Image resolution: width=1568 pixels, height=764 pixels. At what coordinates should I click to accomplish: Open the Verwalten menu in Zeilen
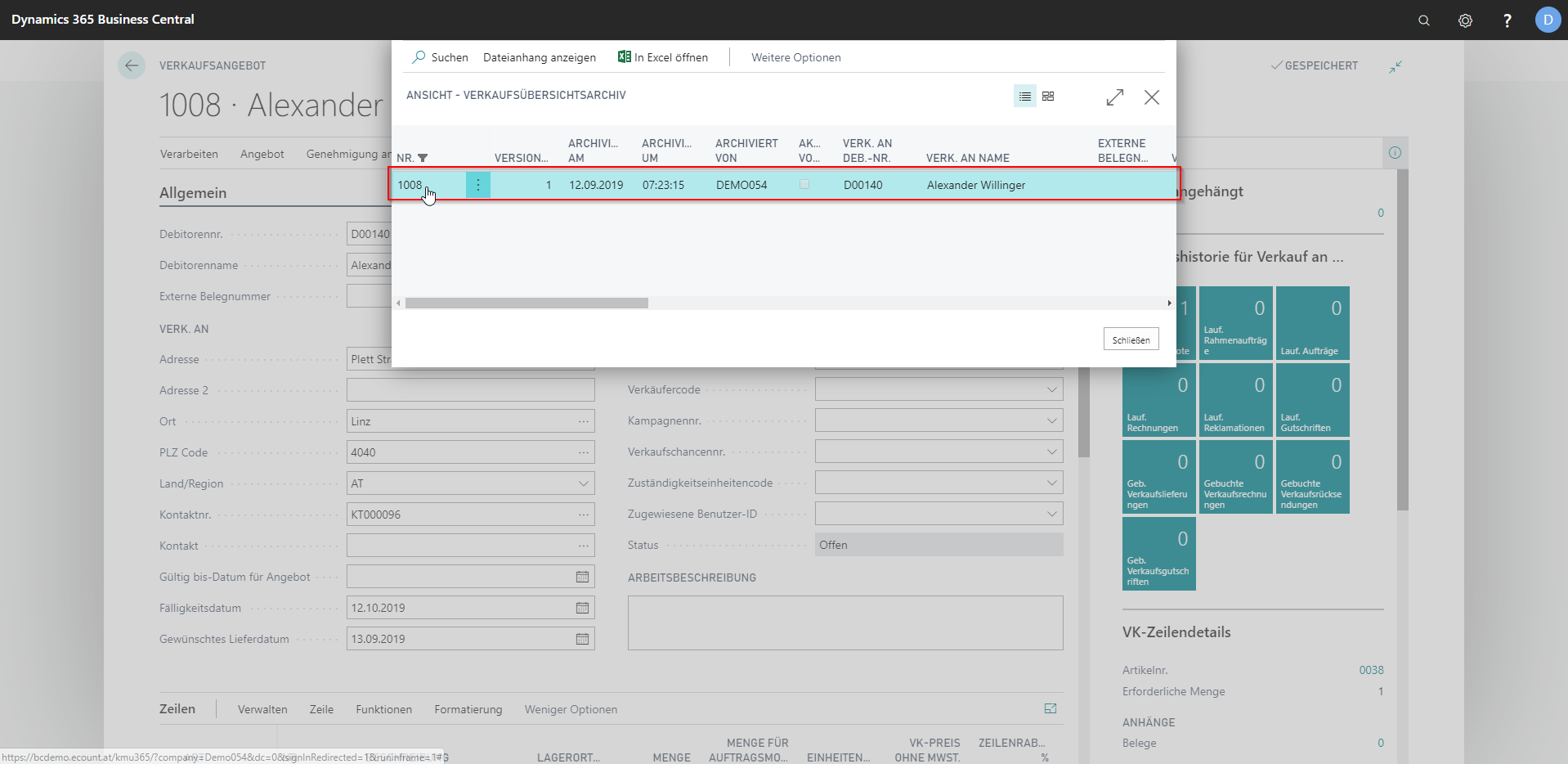[262, 709]
